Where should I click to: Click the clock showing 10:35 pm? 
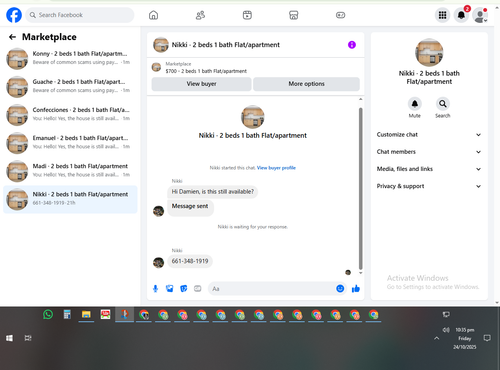click(x=465, y=330)
